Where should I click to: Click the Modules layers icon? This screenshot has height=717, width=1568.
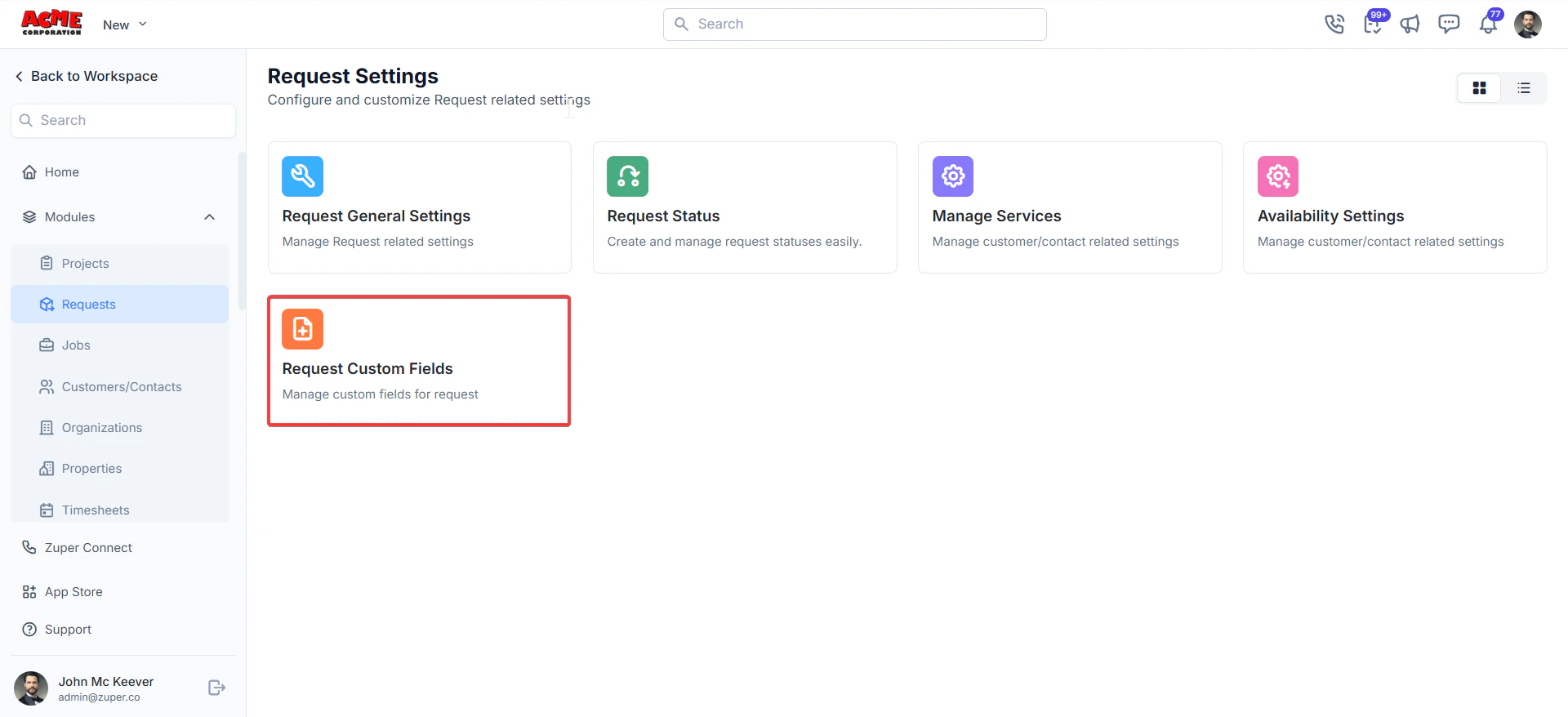[29, 217]
